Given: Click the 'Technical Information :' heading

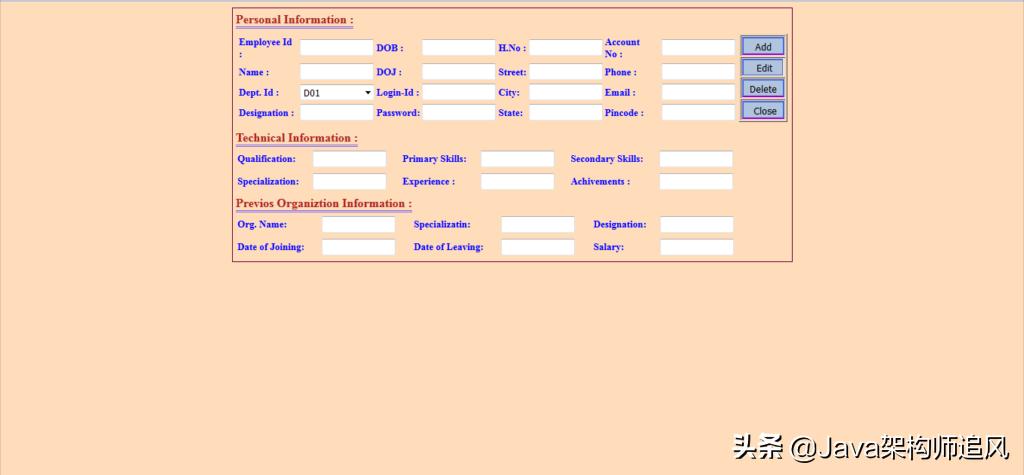Looking at the screenshot, I should click(x=296, y=138).
